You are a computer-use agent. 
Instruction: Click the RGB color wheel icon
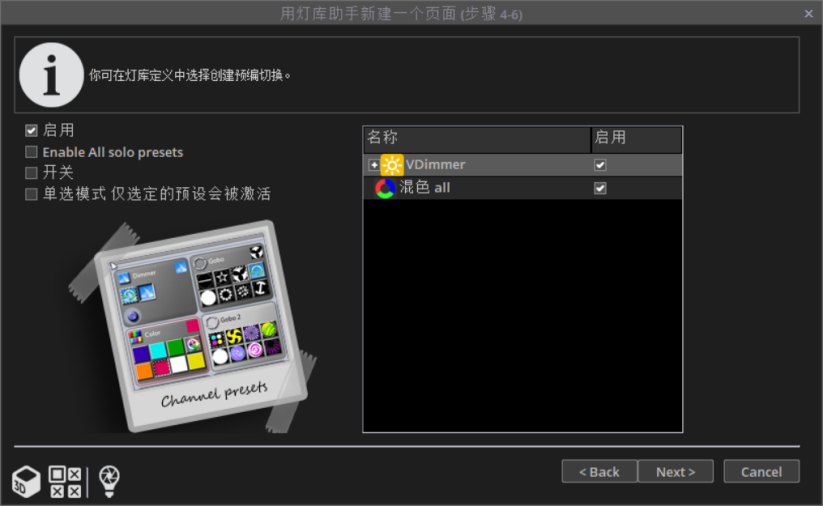coord(385,188)
